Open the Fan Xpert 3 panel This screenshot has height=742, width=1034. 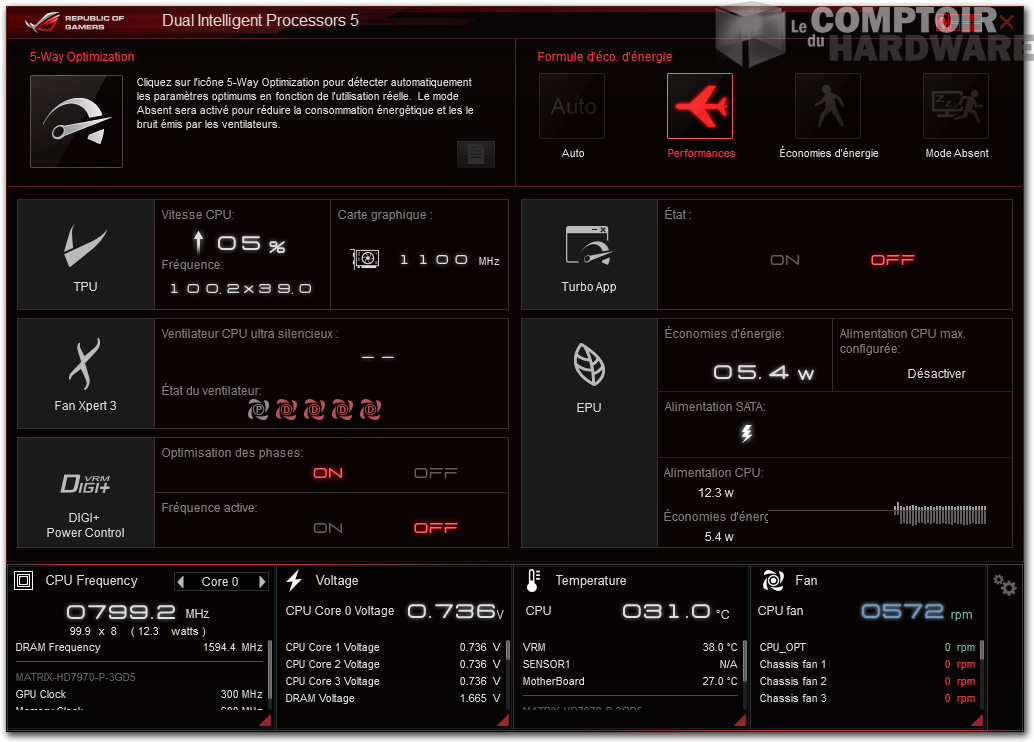(86, 373)
